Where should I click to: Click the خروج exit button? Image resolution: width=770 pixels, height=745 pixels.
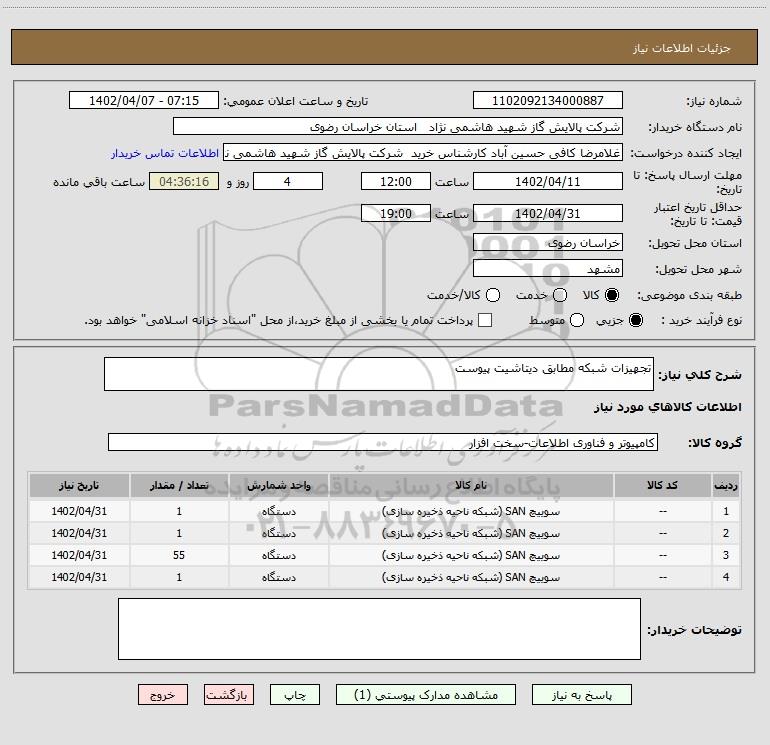tap(163, 695)
